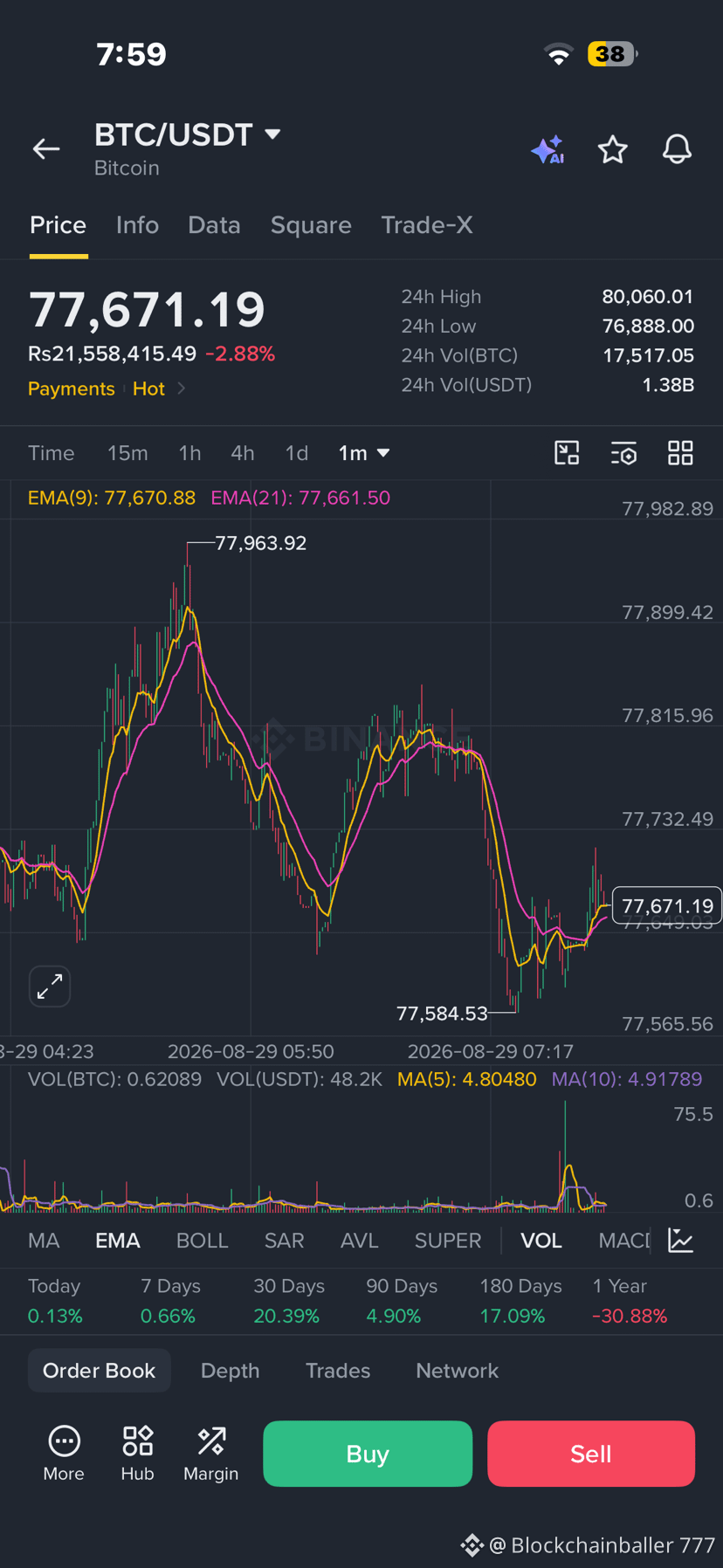Expand chart to fullscreen
This screenshot has width=723, height=1568.
click(50, 987)
